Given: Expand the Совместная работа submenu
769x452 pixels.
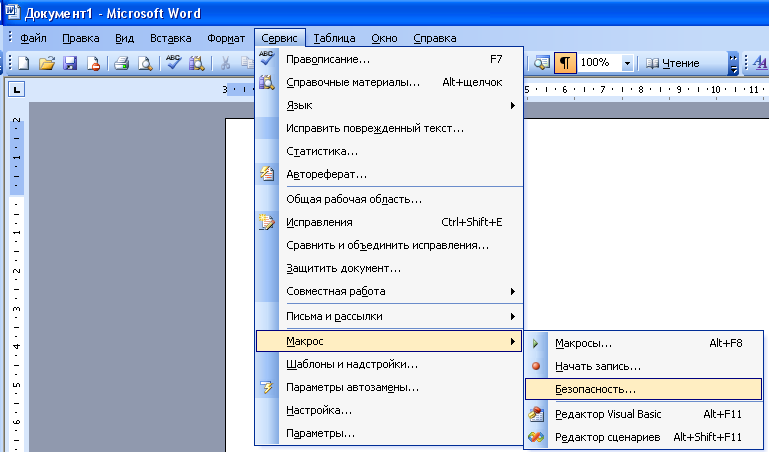Looking at the screenshot, I should pos(390,291).
